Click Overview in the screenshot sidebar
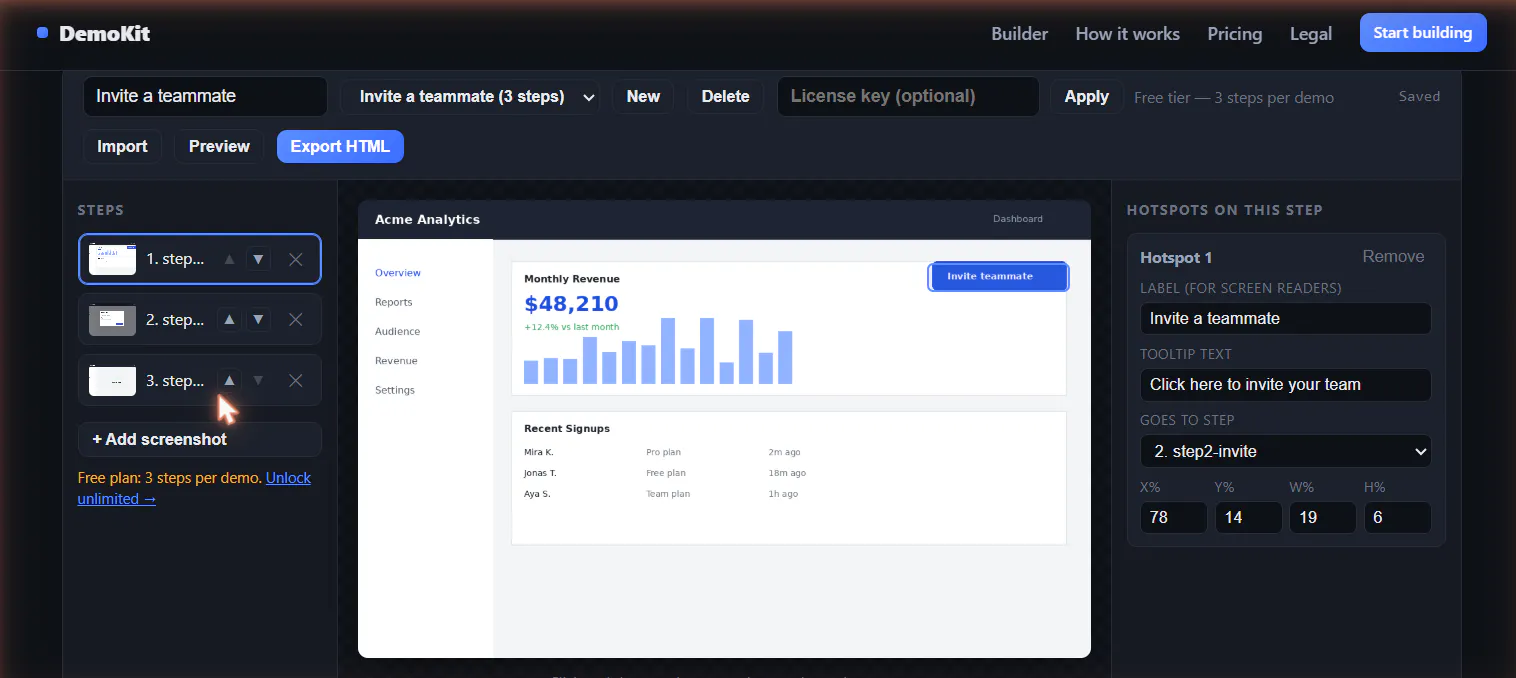 pos(398,273)
